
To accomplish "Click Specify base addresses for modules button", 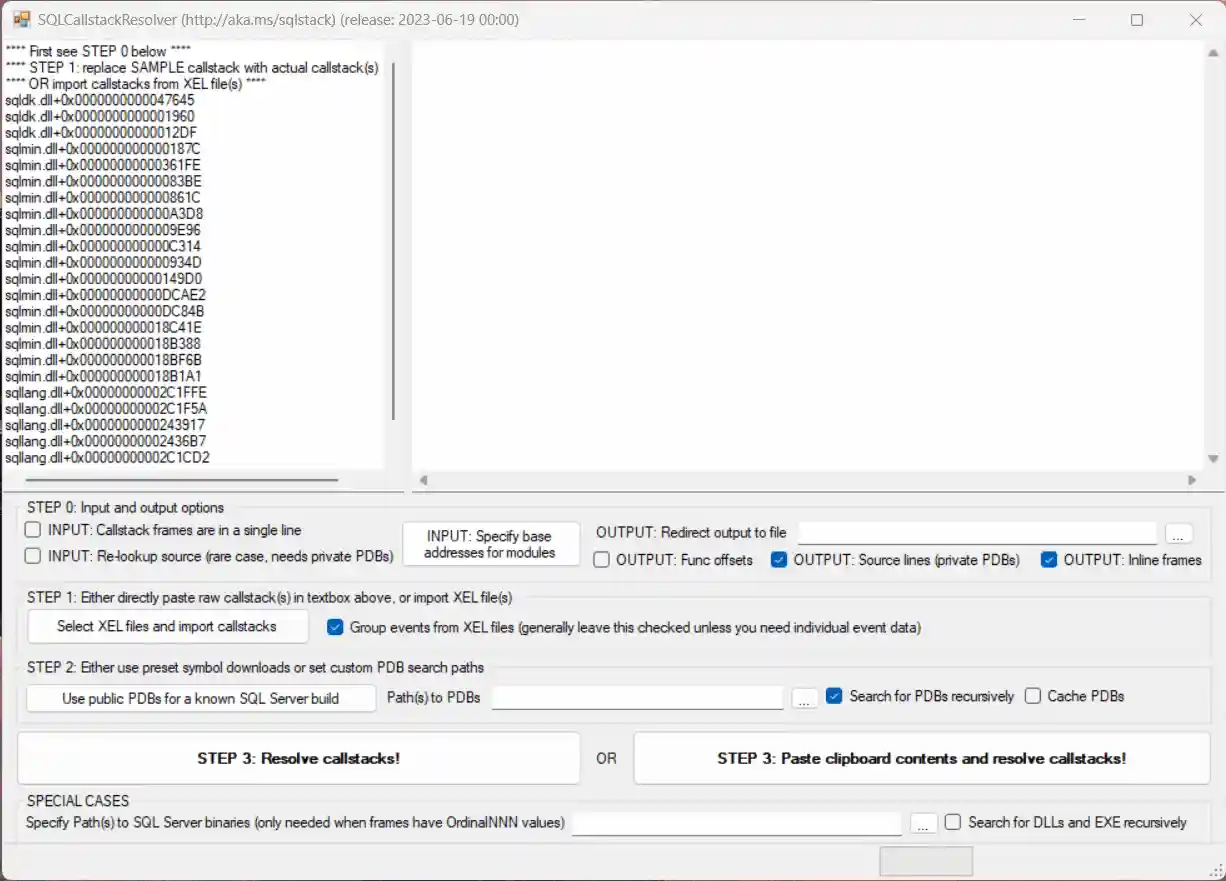I will tap(490, 544).
